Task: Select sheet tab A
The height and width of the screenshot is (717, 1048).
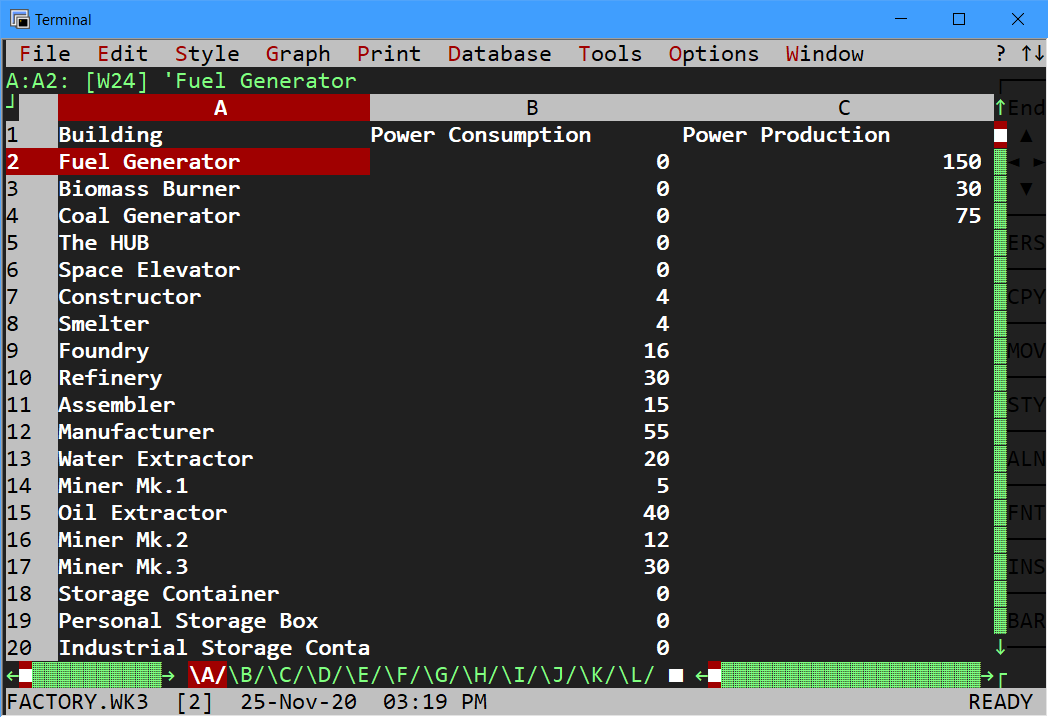Action: [x=208, y=675]
